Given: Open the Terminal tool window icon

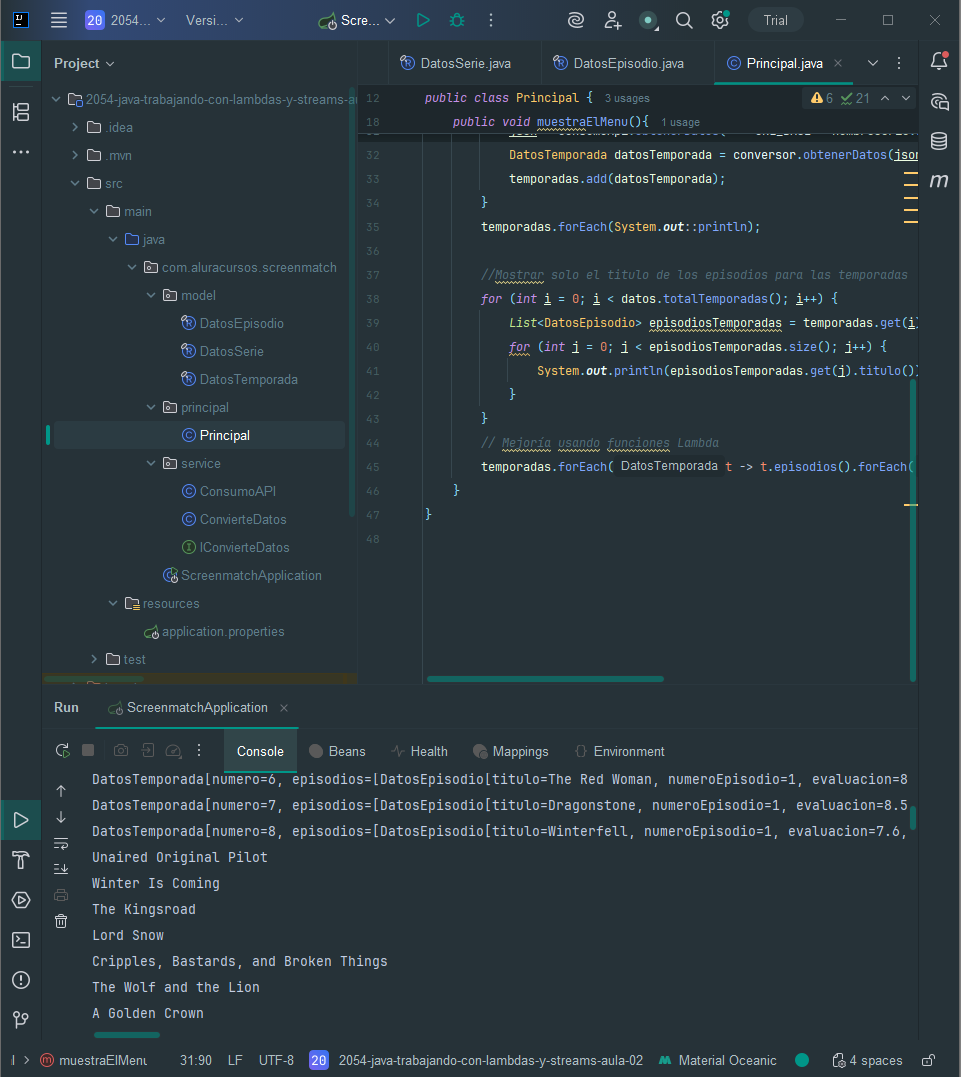Looking at the screenshot, I should (x=21, y=940).
